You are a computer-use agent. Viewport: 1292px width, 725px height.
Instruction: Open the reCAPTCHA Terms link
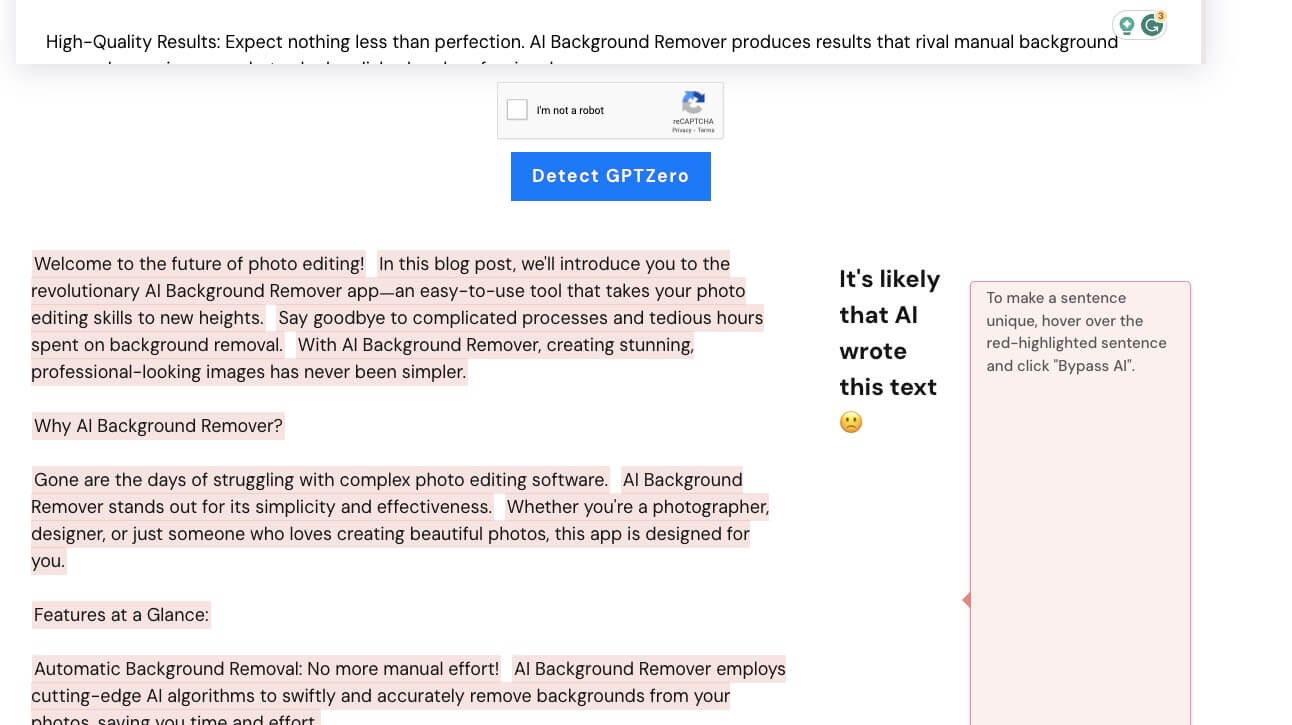(706, 130)
